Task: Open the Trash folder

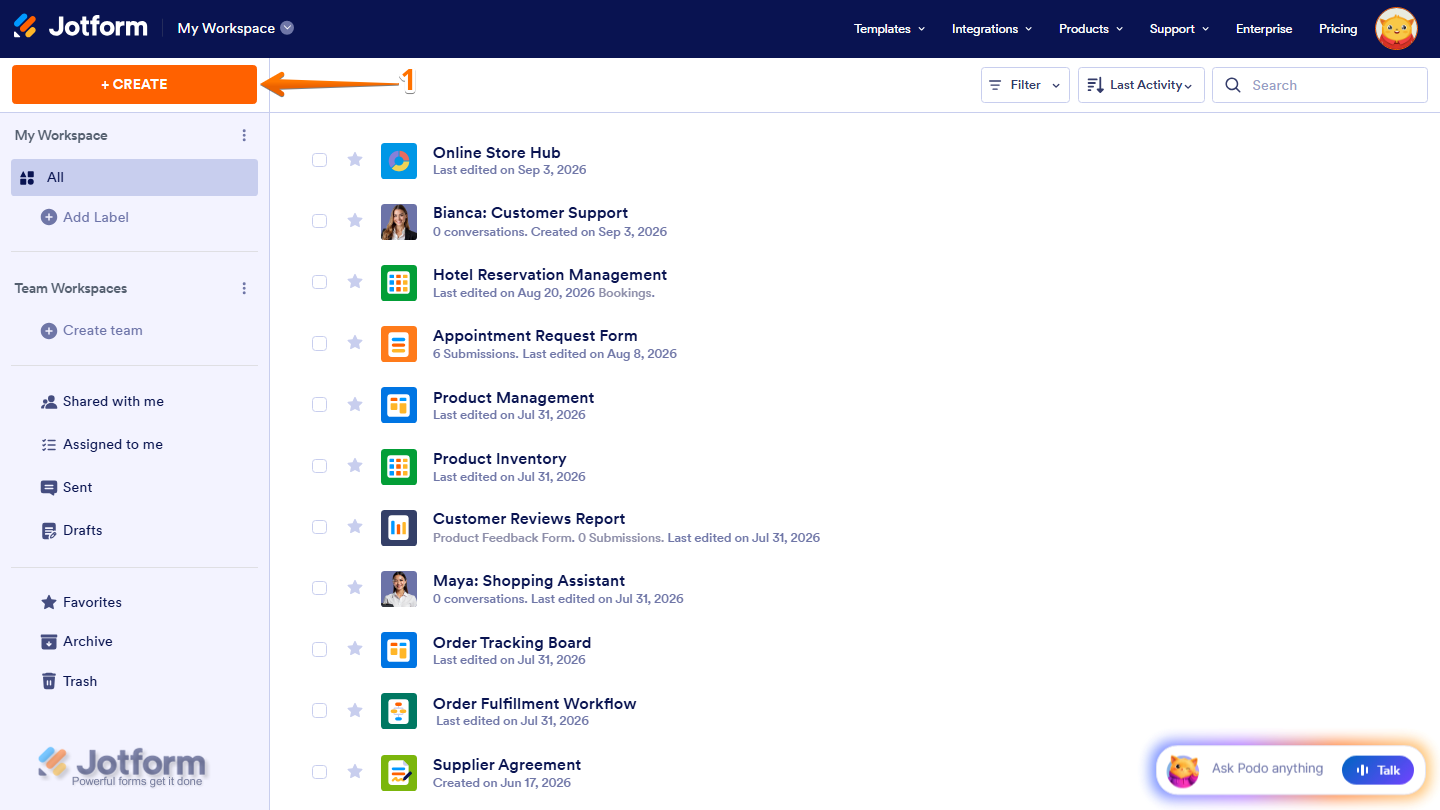Action: click(69, 681)
